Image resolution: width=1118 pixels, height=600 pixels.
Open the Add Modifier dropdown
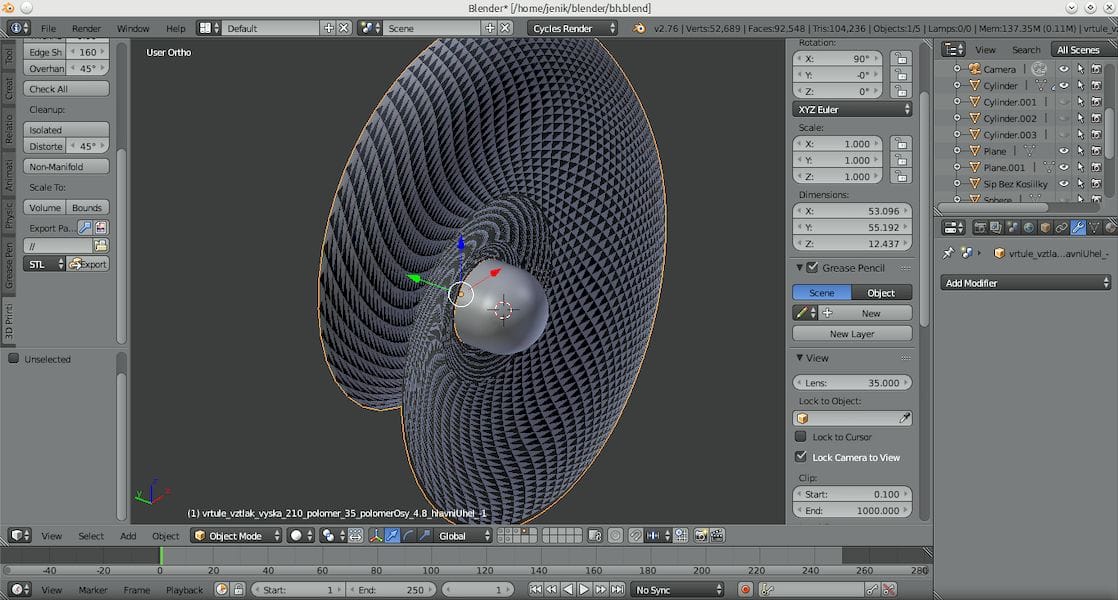[x=1026, y=283]
